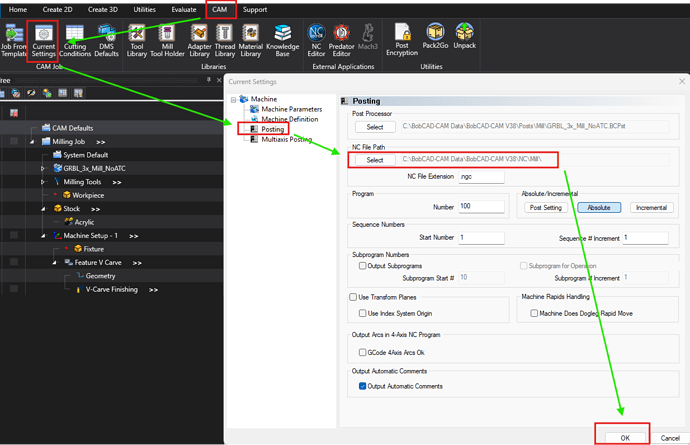Launch the NC Editor
The width and height of the screenshot is (690, 445).
coord(317,40)
